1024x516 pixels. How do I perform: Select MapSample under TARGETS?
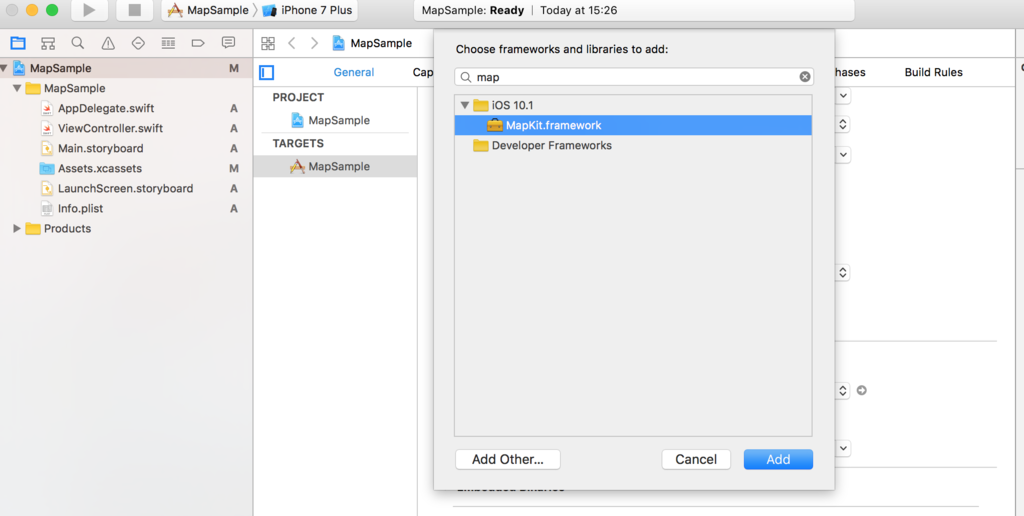[335, 167]
